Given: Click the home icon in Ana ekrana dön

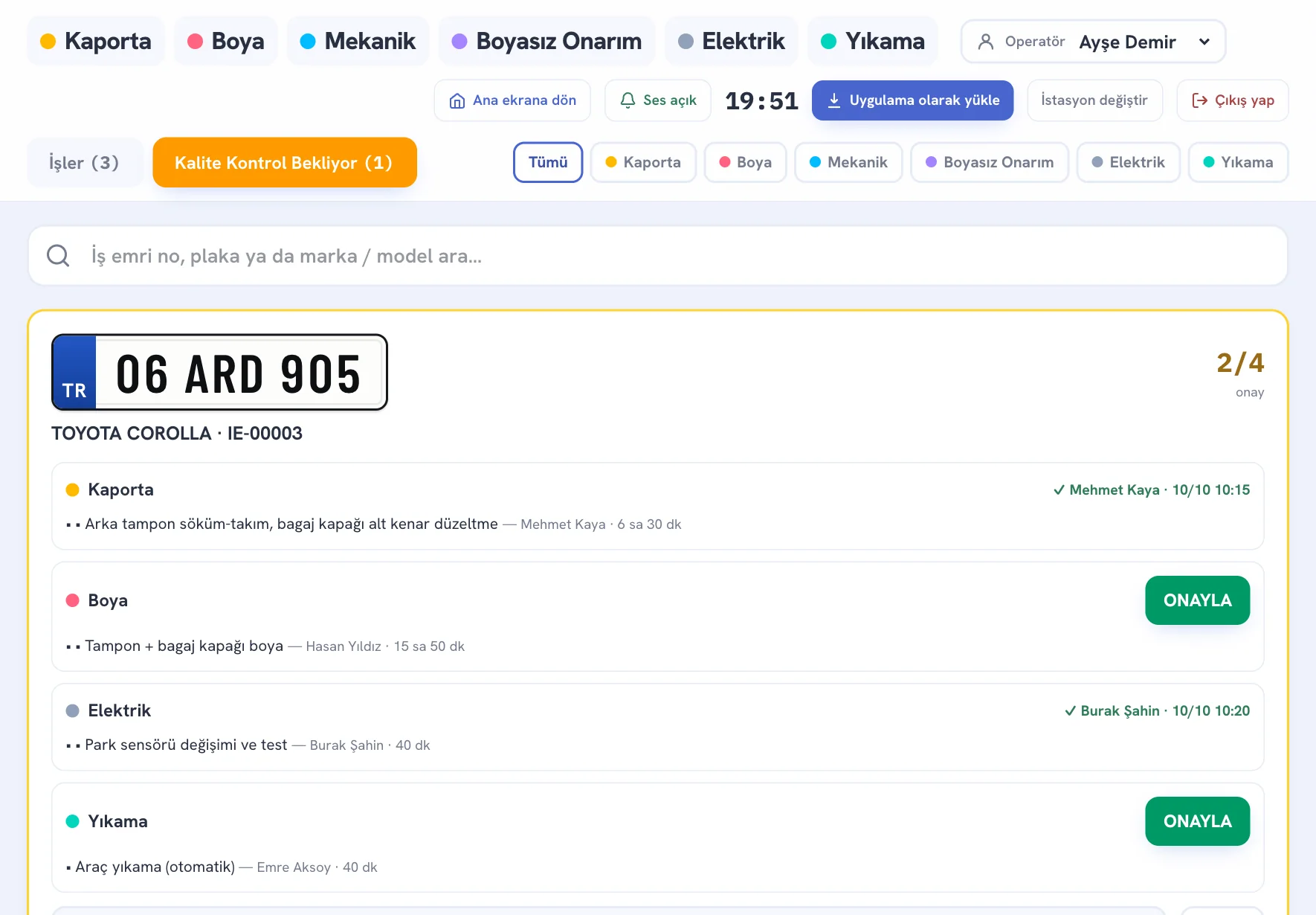Looking at the screenshot, I should coord(457,100).
